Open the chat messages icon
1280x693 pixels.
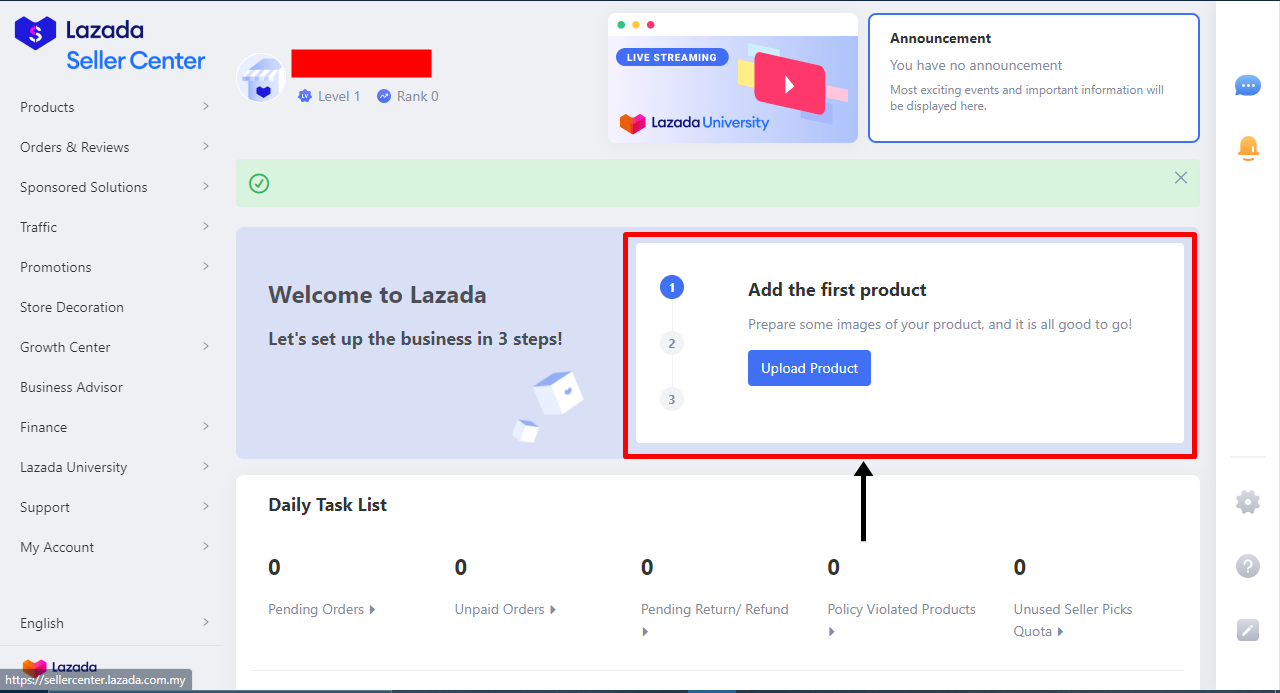point(1248,86)
